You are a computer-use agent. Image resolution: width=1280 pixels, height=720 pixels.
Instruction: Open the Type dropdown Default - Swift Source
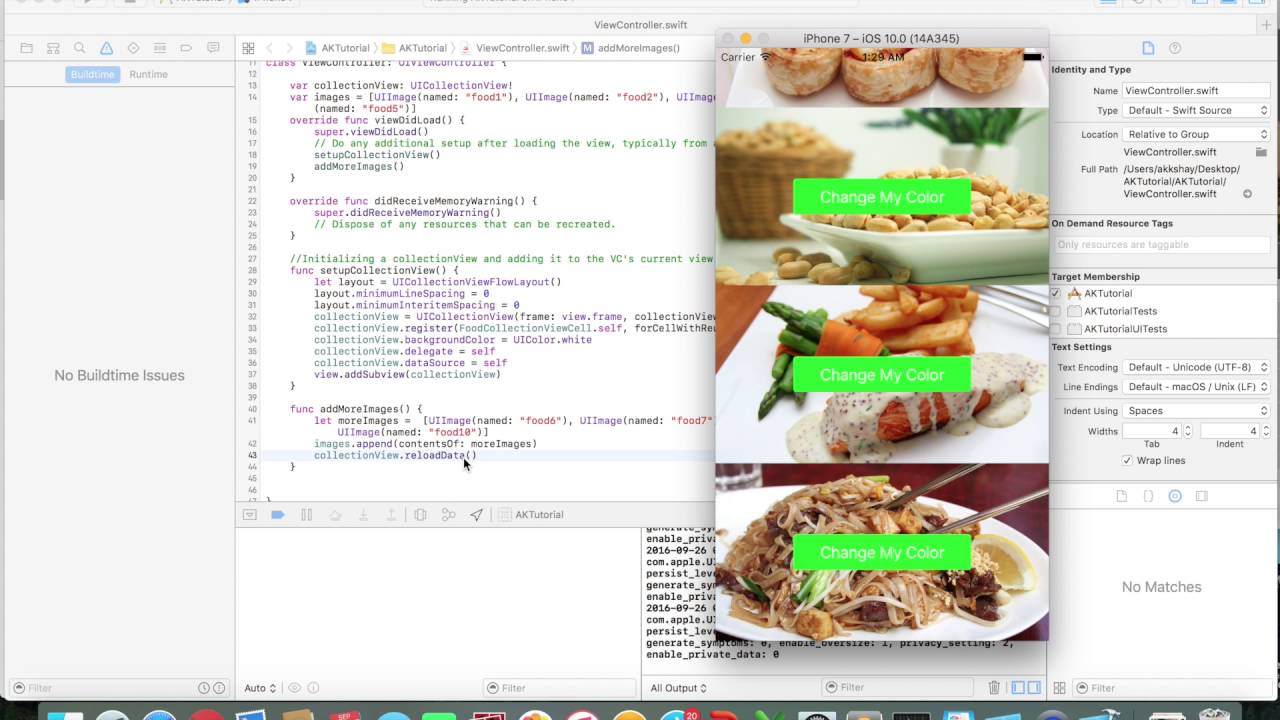pyautogui.click(x=1196, y=111)
